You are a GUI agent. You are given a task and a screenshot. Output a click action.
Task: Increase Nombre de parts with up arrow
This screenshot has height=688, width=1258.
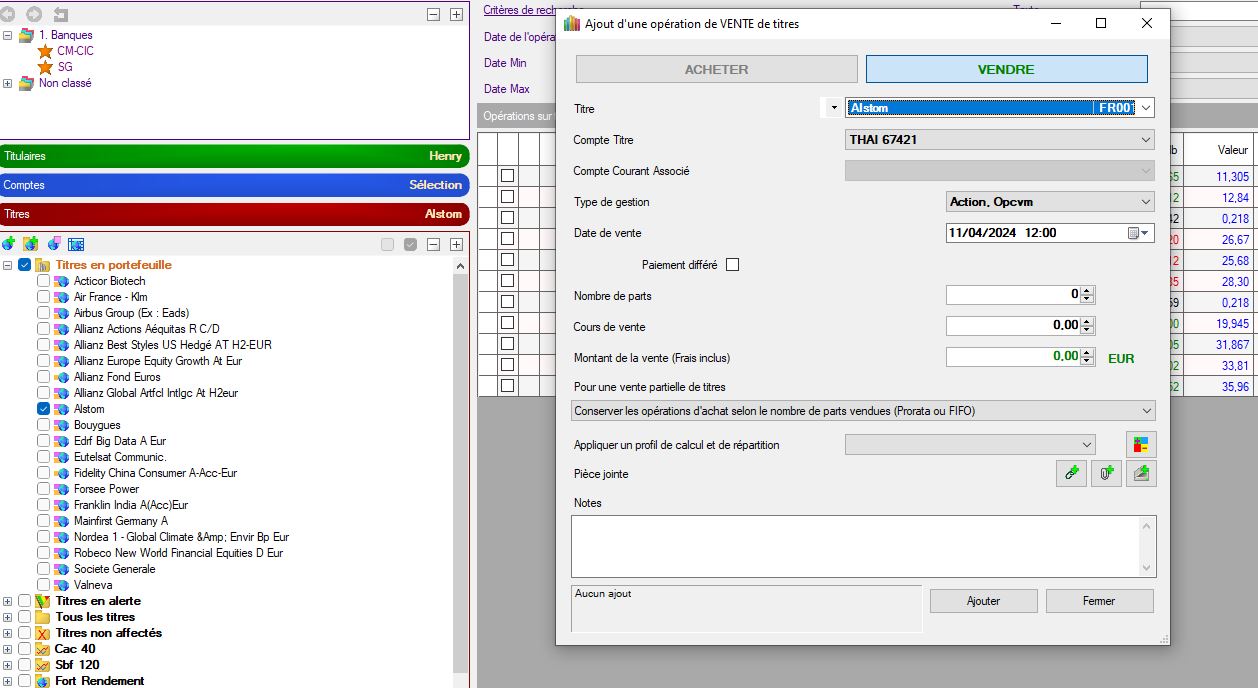click(x=1088, y=291)
